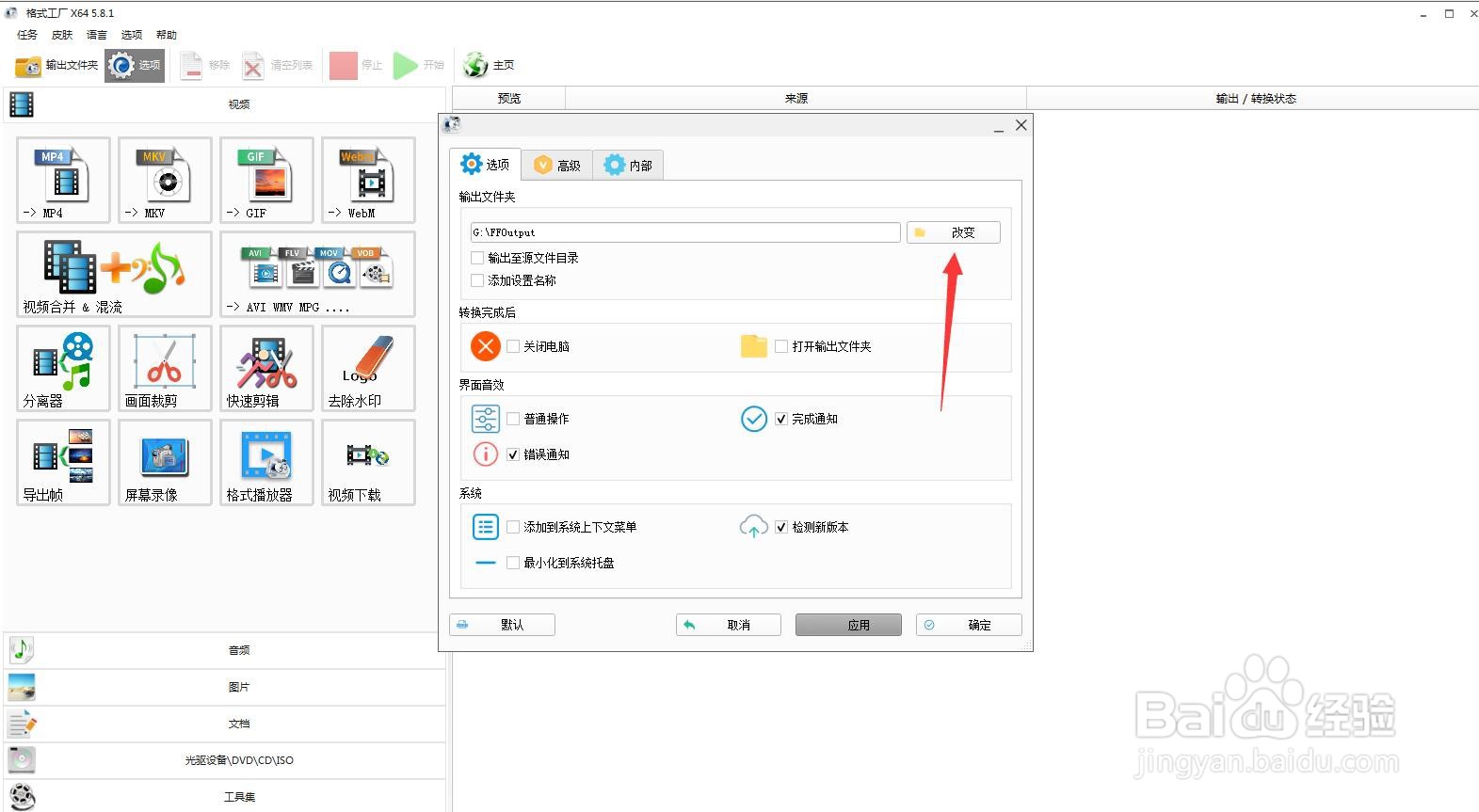Open the 语言 menu
This screenshot has width=1479, height=812.
[x=97, y=35]
